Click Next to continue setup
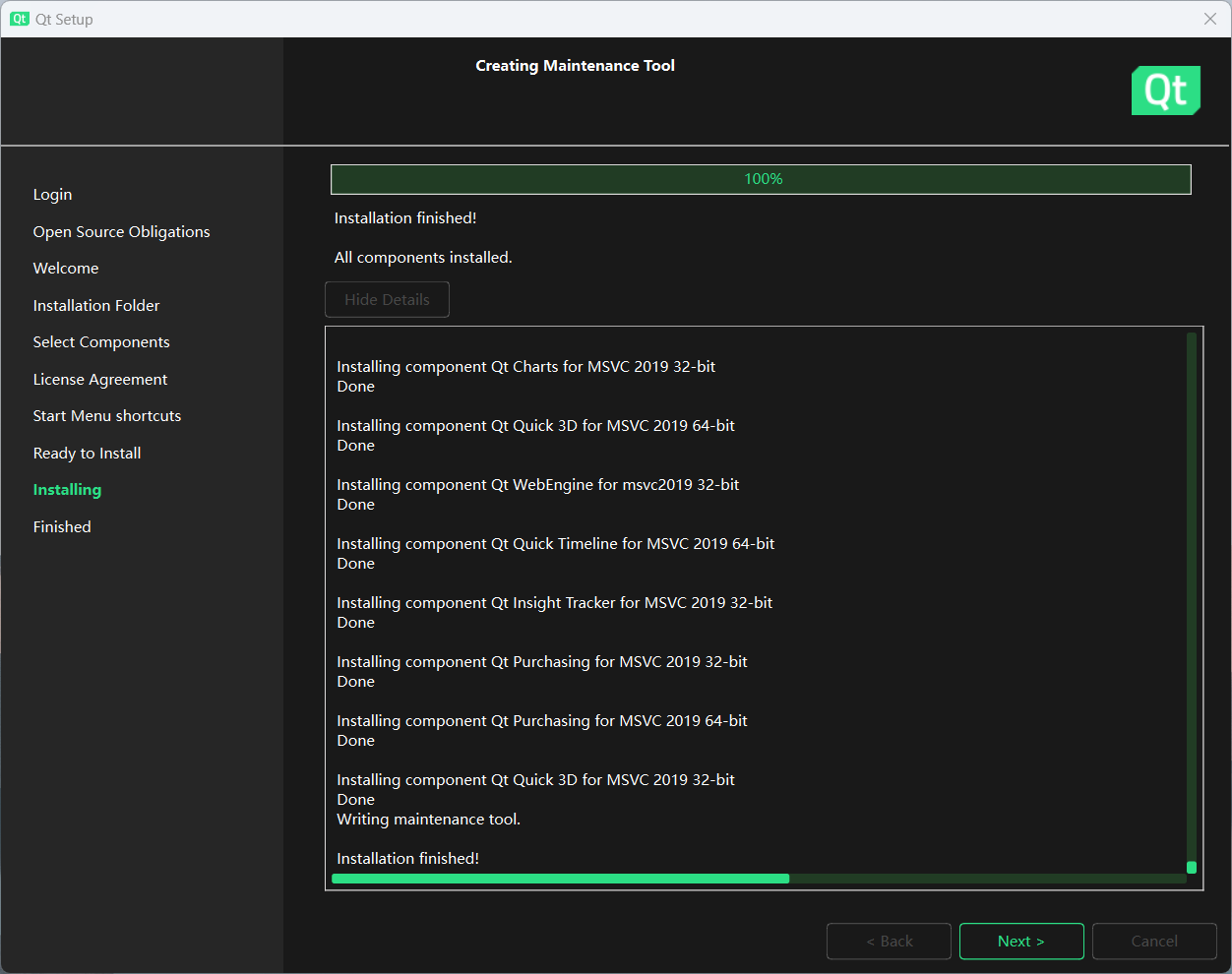 [1021, 942]
